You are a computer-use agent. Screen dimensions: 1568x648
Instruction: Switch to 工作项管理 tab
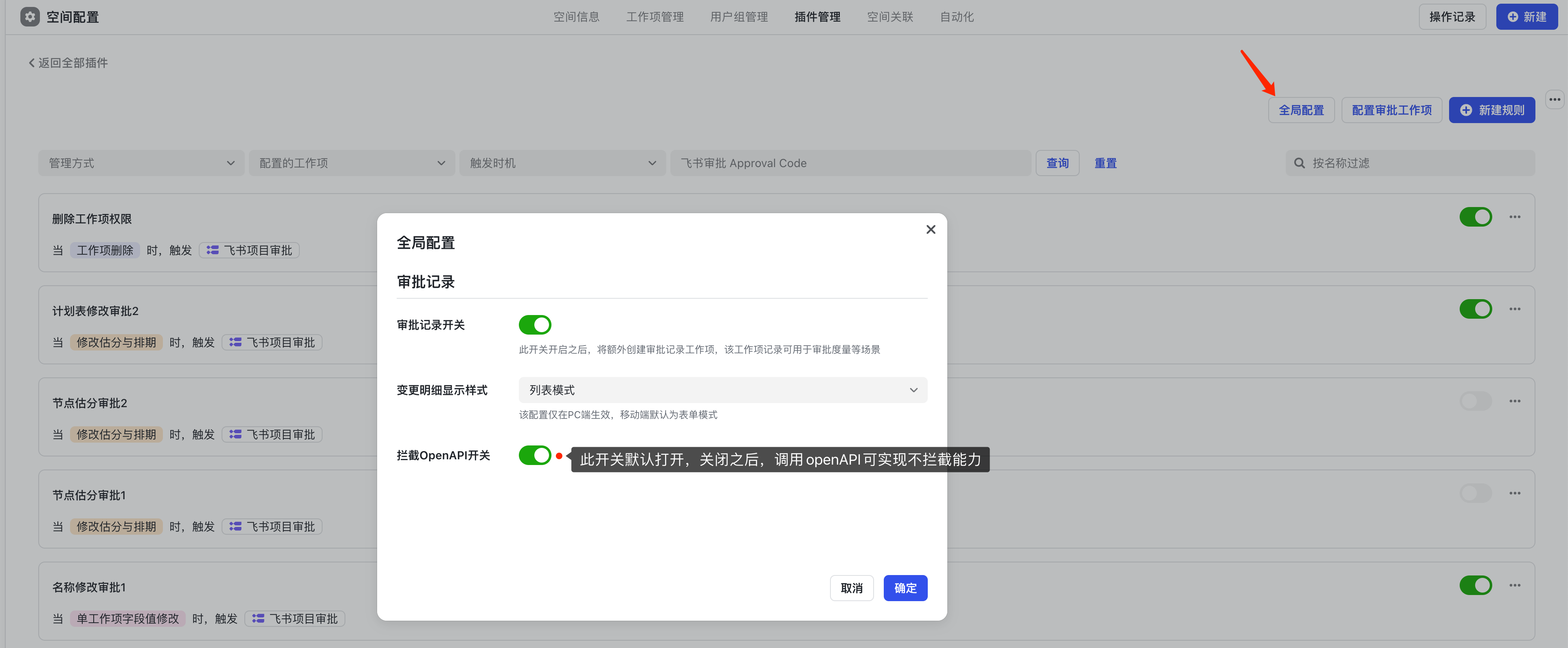tap(654, 17)
